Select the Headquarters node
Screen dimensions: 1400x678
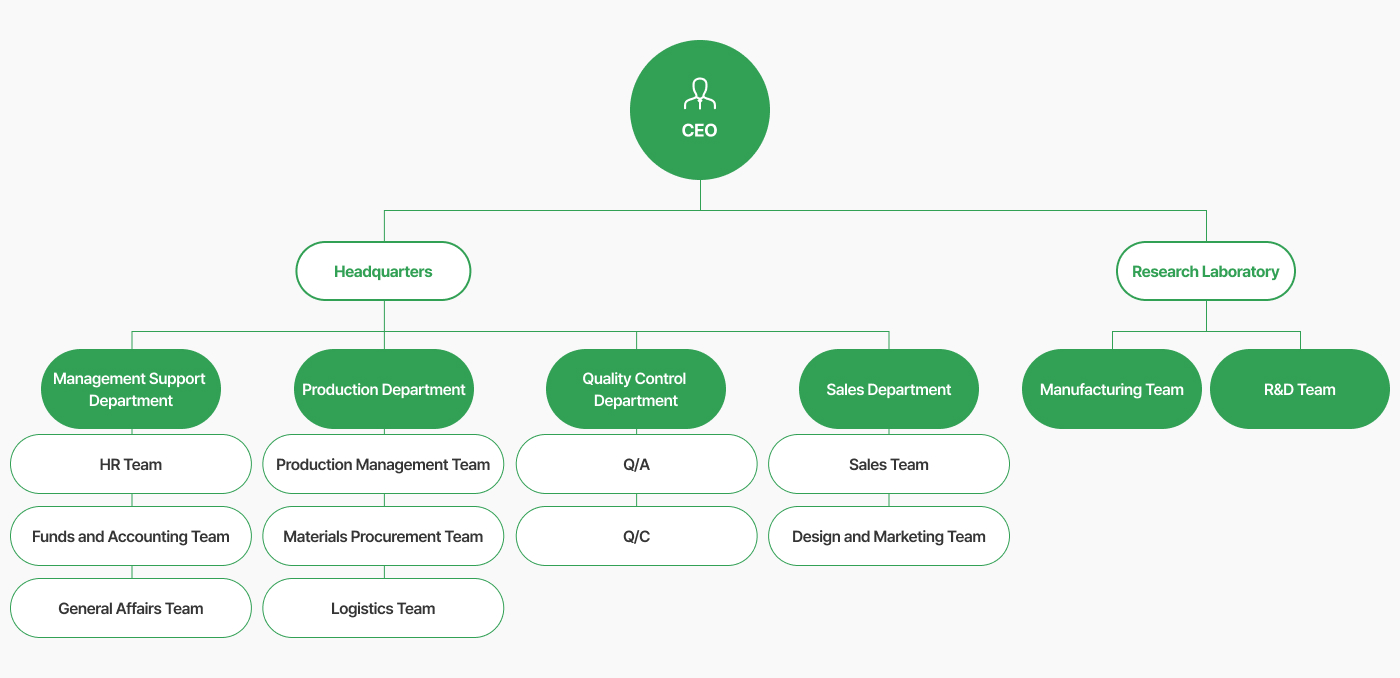coord(383,271)
